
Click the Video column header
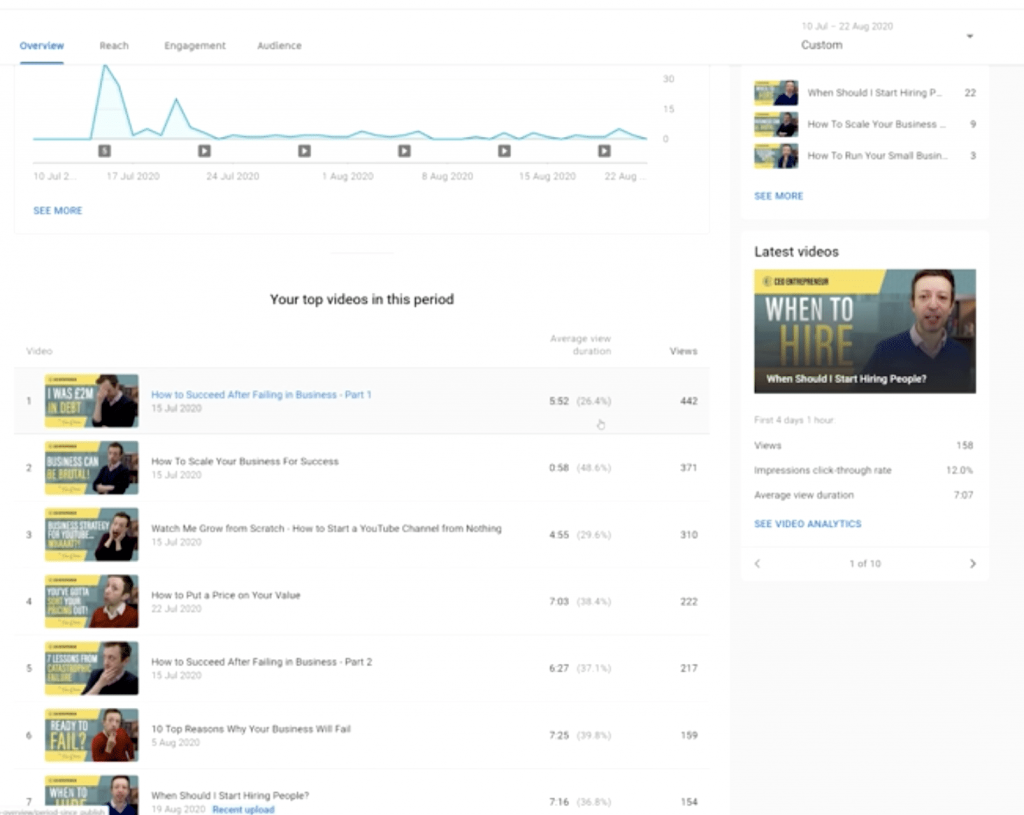(39, 351)
